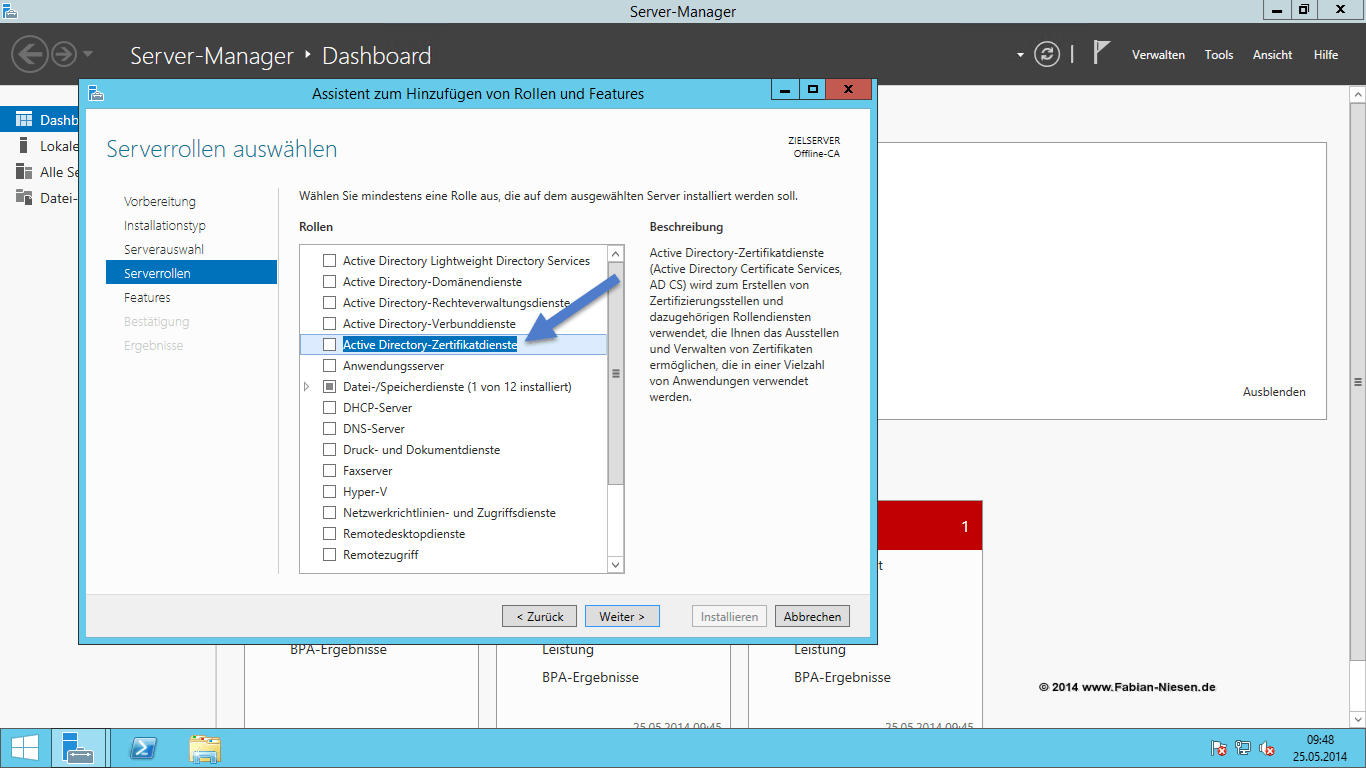Viewport: 1366px width, 768px height.
Task: Click the Abbrechen button
Action: (812, 616)
